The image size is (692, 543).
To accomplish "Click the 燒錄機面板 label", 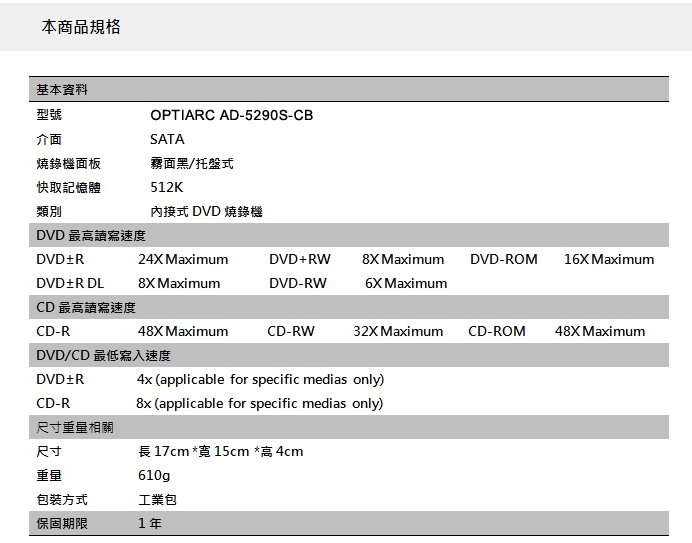I will pyautogui.click(x=68, y=163).
